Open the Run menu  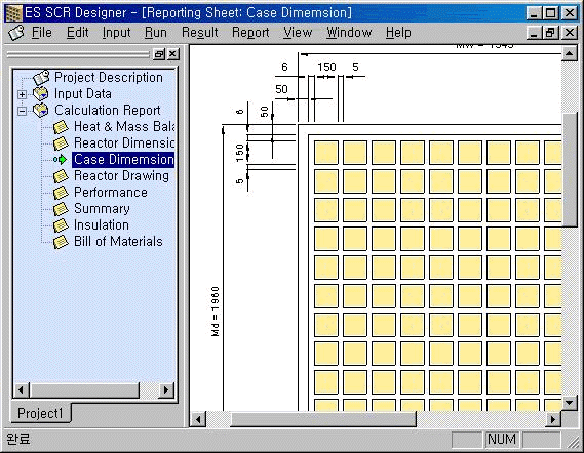point(155,33)
